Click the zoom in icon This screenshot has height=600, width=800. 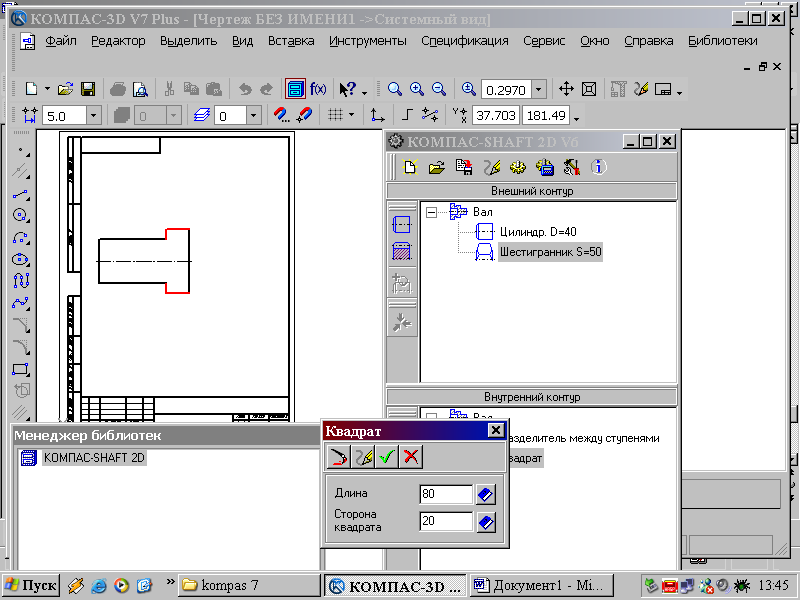click(417, 89)
